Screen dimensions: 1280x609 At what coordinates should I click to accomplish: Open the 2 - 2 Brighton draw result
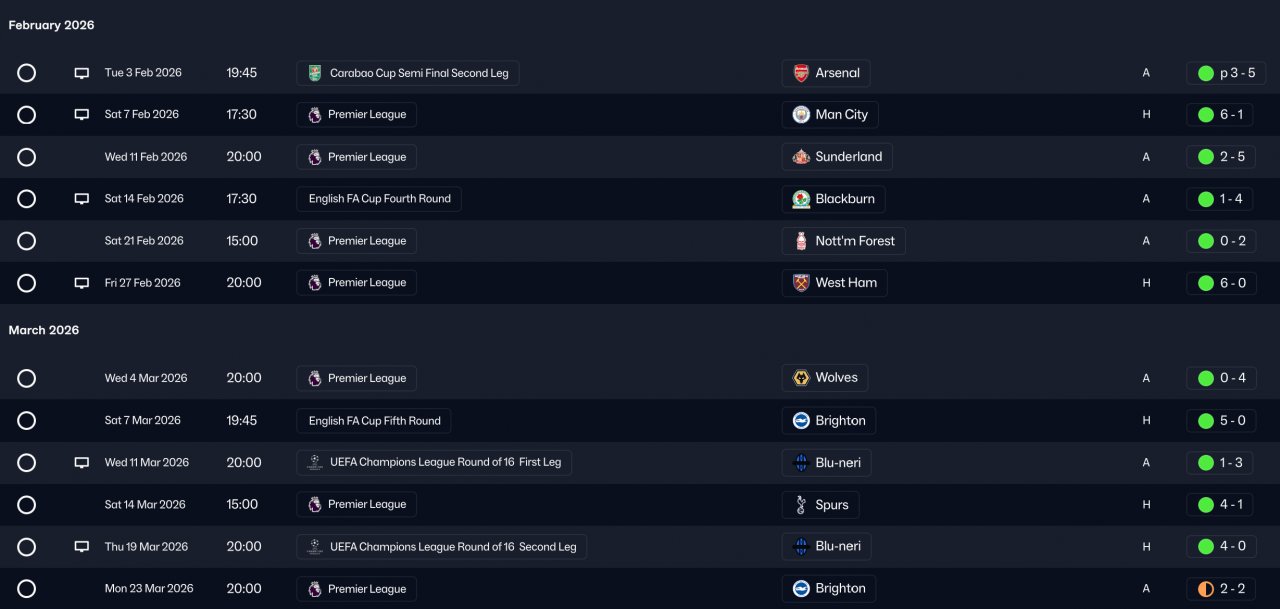tap(1226, 589)
